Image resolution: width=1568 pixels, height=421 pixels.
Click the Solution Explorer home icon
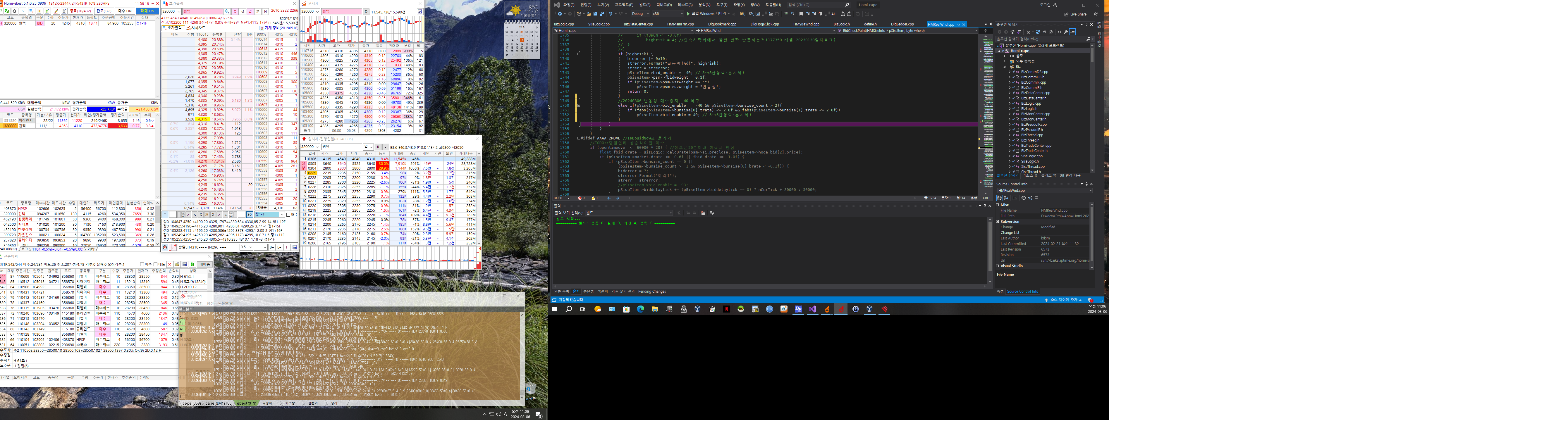tap(1012, 32)
